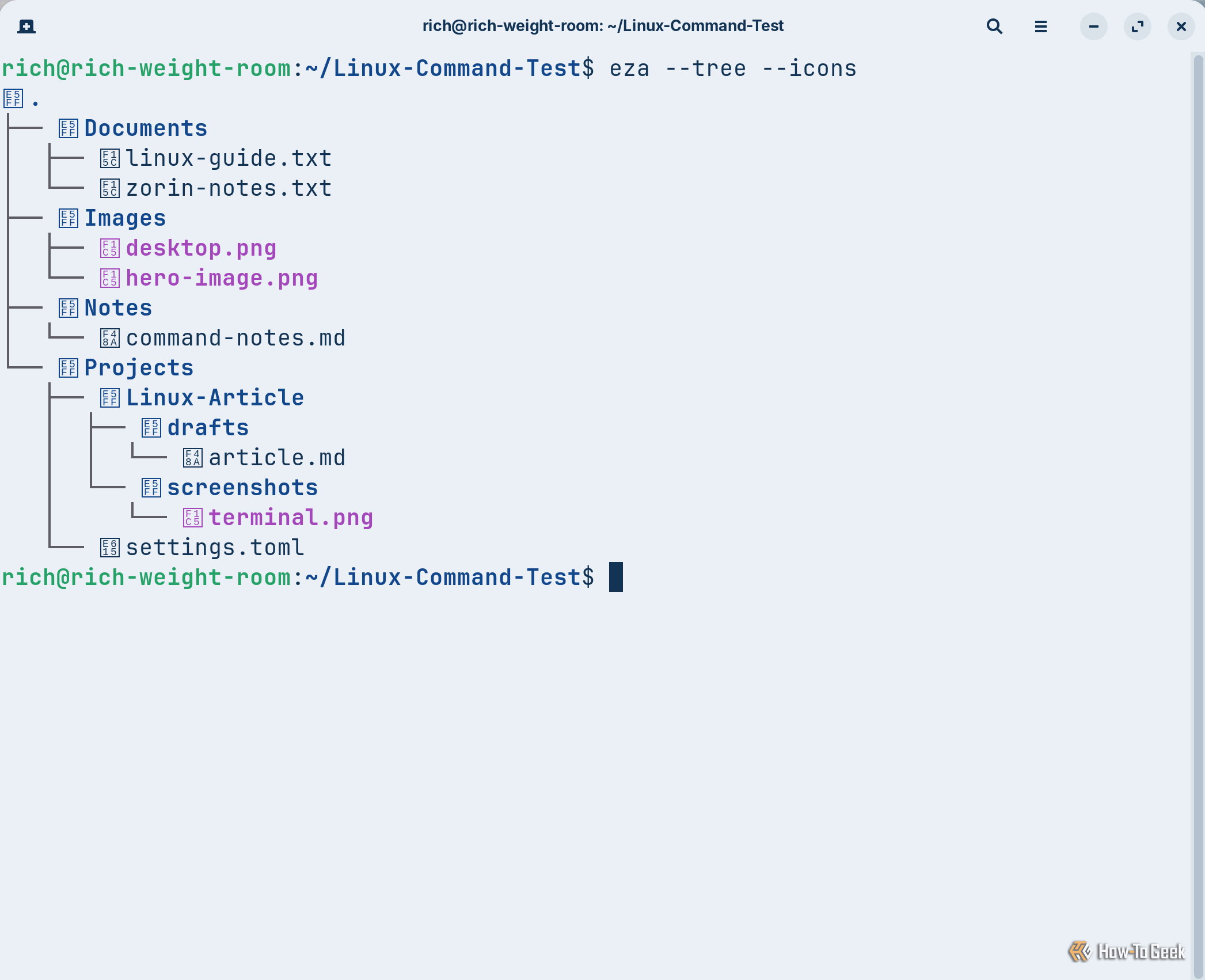Screen dimensions: 1205x980
Task: Select the Documents directory name
Action: tap(146, 128)
